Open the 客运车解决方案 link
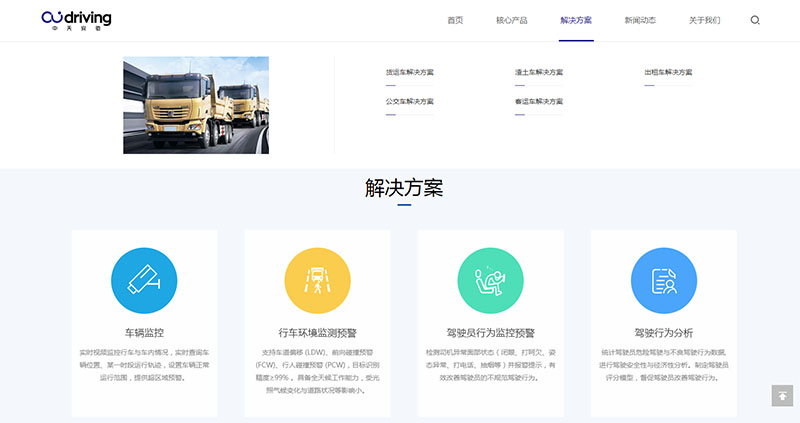 click(x=539, y=101)
